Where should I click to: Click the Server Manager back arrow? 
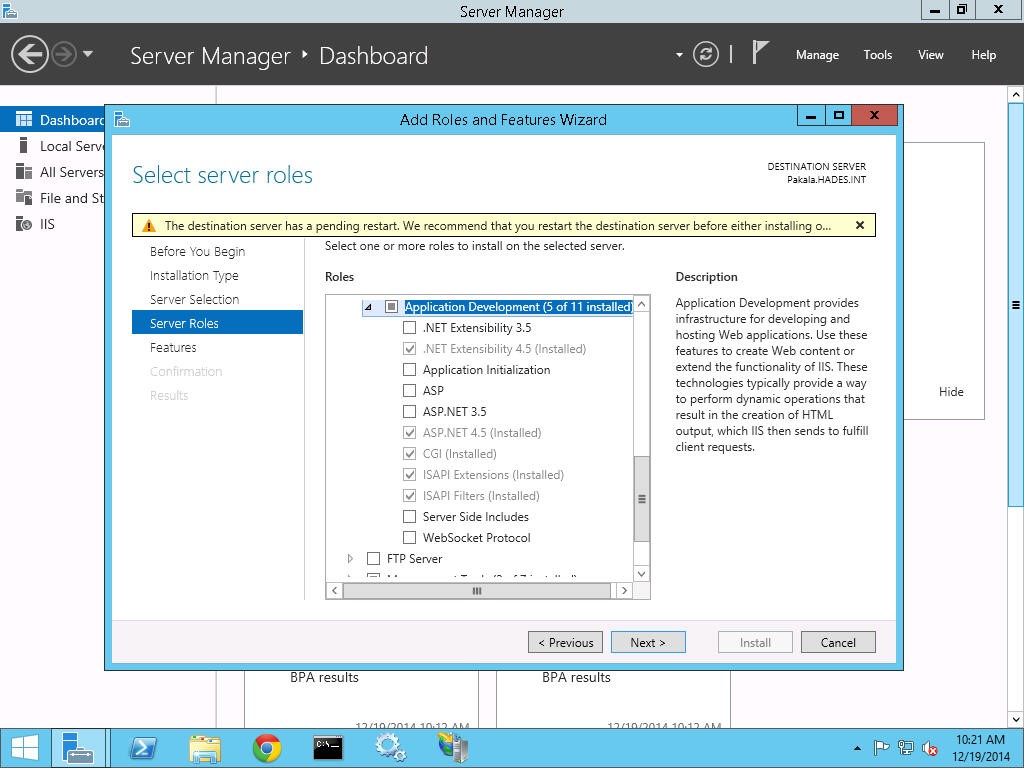tap(29, 54)
